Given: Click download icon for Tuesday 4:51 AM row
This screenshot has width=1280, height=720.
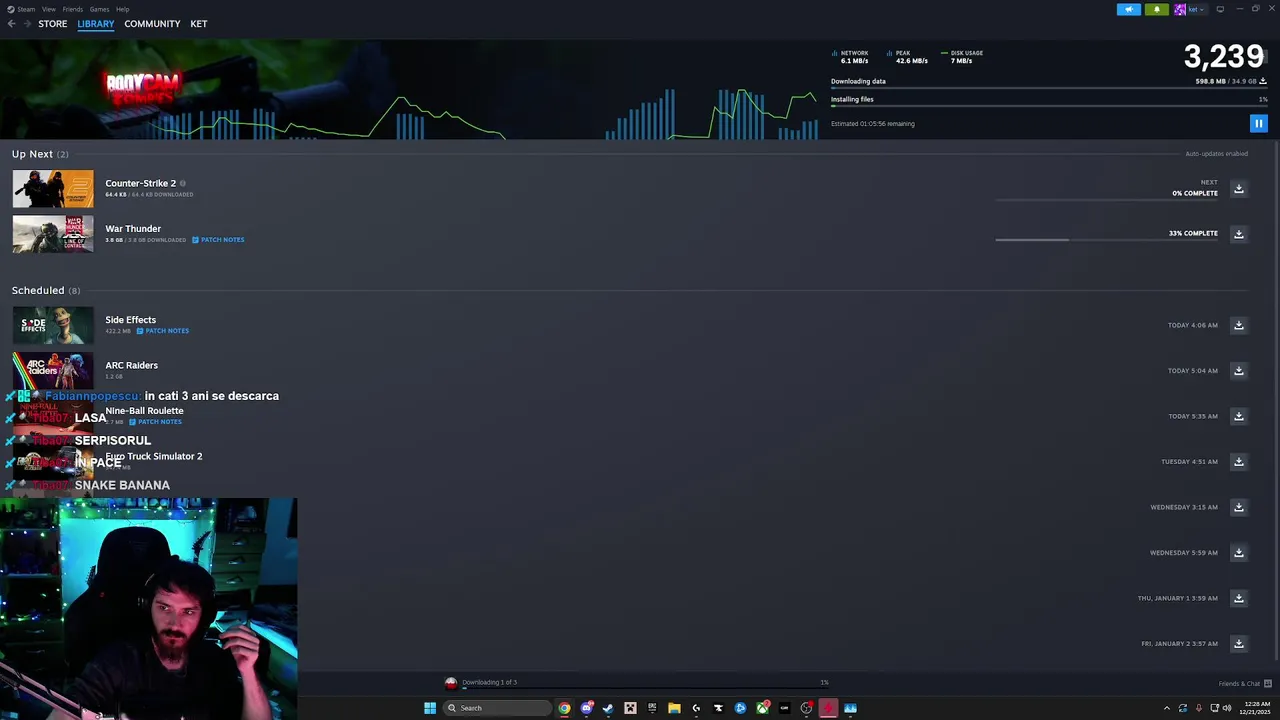Looking at the screenshot, I should pos(1238,462).
